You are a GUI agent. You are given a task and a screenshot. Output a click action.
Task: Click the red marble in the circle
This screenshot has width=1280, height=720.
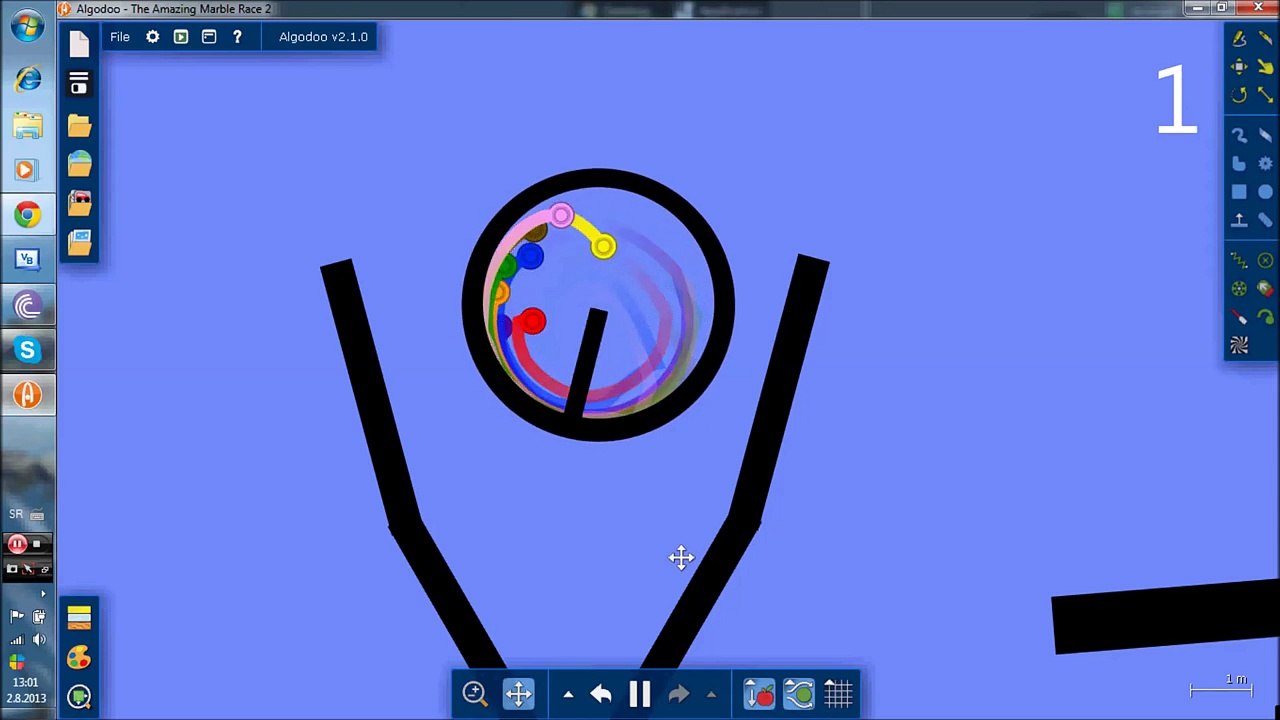(532, 321)
